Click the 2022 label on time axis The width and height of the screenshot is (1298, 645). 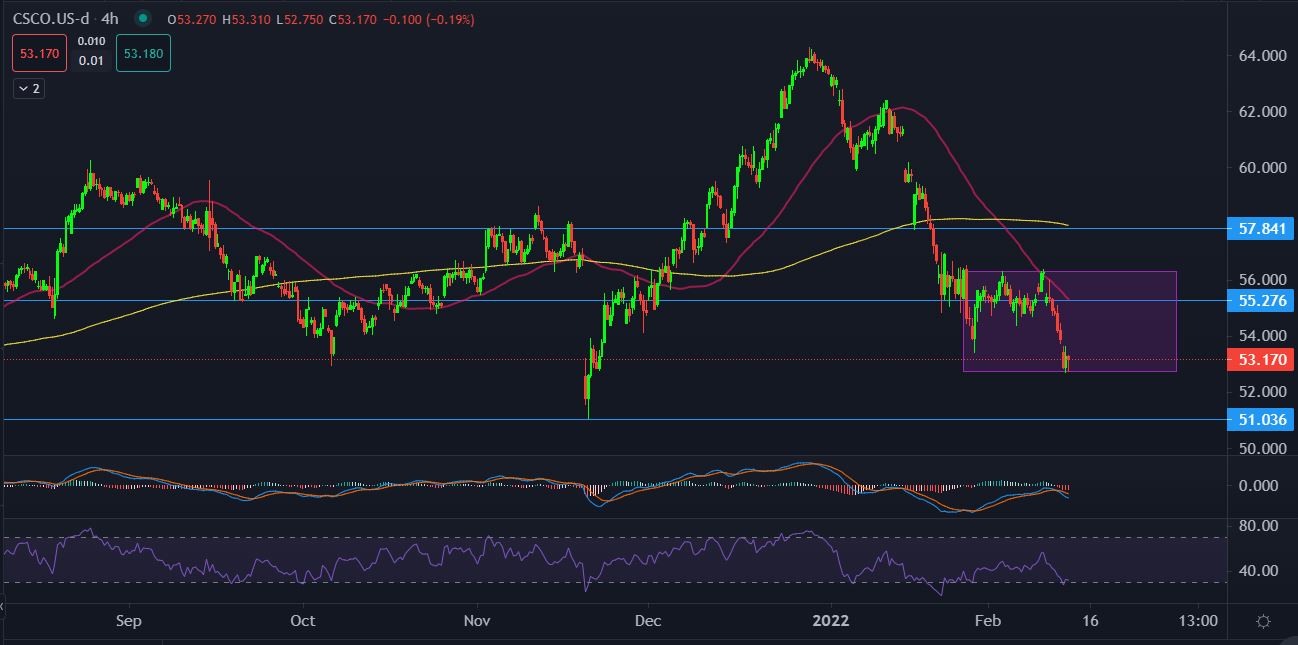point(830,621)
